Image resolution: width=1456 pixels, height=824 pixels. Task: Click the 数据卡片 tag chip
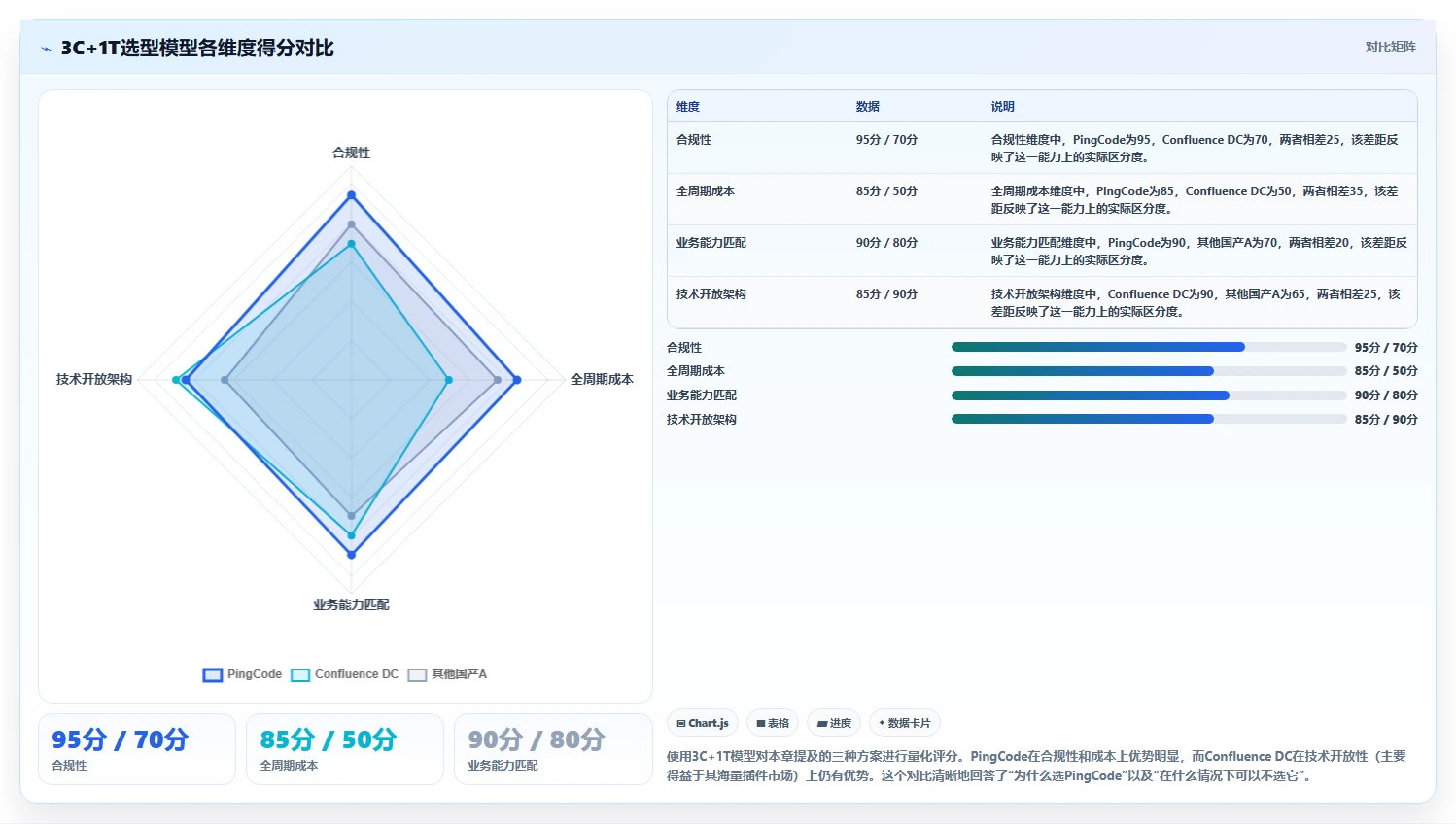coord(905,723)
